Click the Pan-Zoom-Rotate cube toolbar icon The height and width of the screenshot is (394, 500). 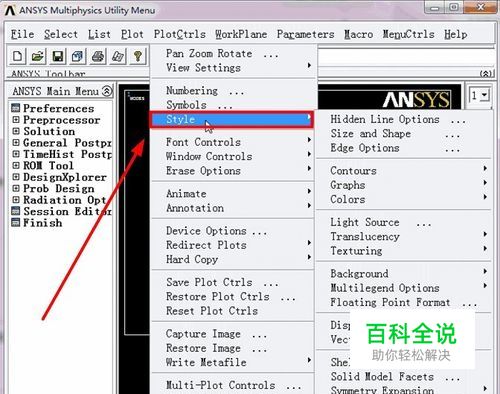tap(78, 56)
